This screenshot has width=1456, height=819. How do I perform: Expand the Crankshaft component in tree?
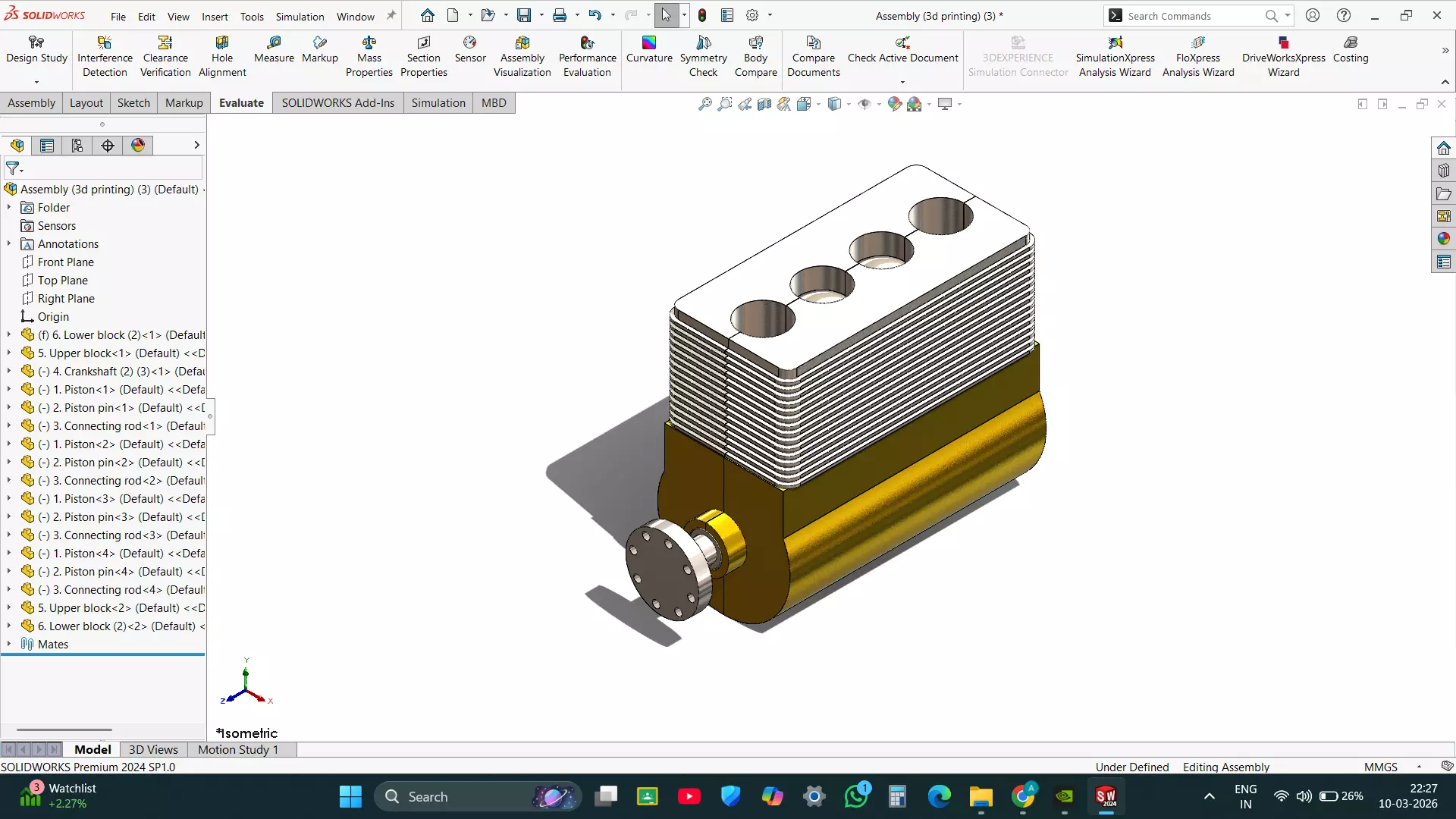(x=9, y=372)
